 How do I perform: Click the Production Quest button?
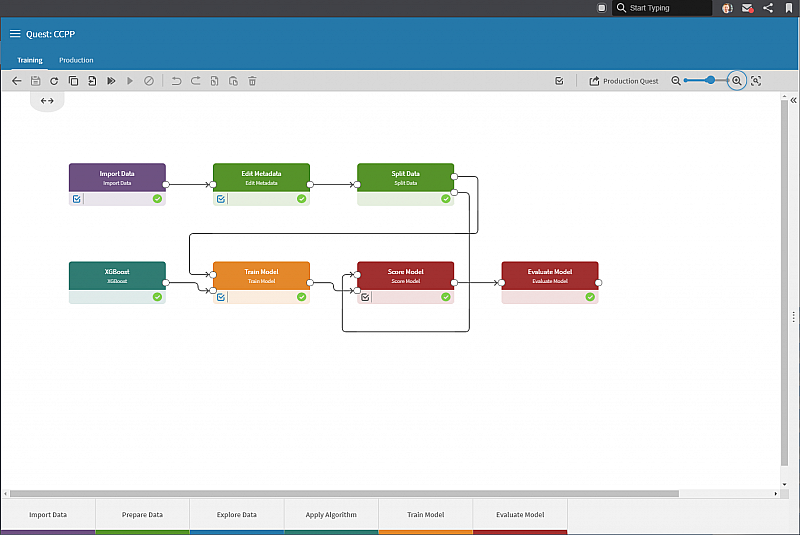pyautogui.click(x=623, y=81)
